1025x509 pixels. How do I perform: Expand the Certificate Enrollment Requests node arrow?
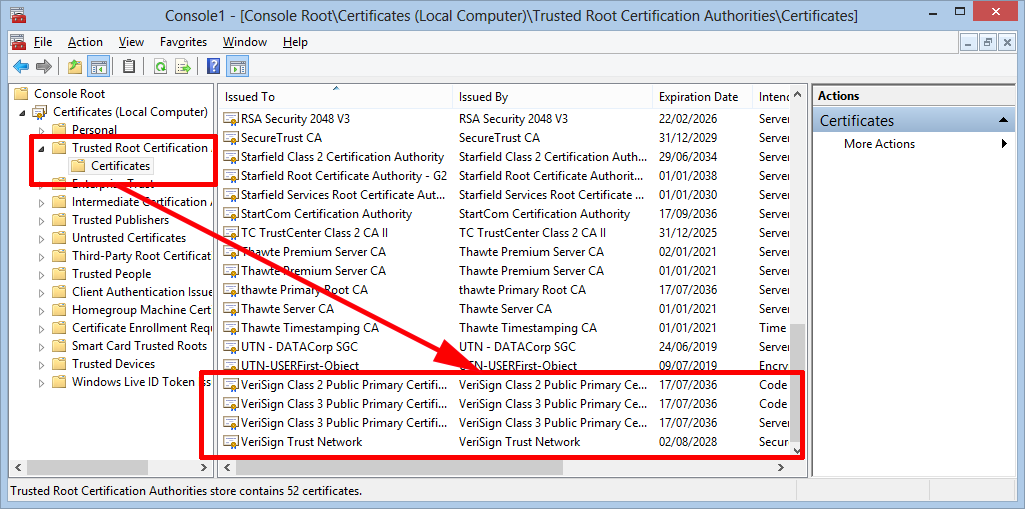42,328
